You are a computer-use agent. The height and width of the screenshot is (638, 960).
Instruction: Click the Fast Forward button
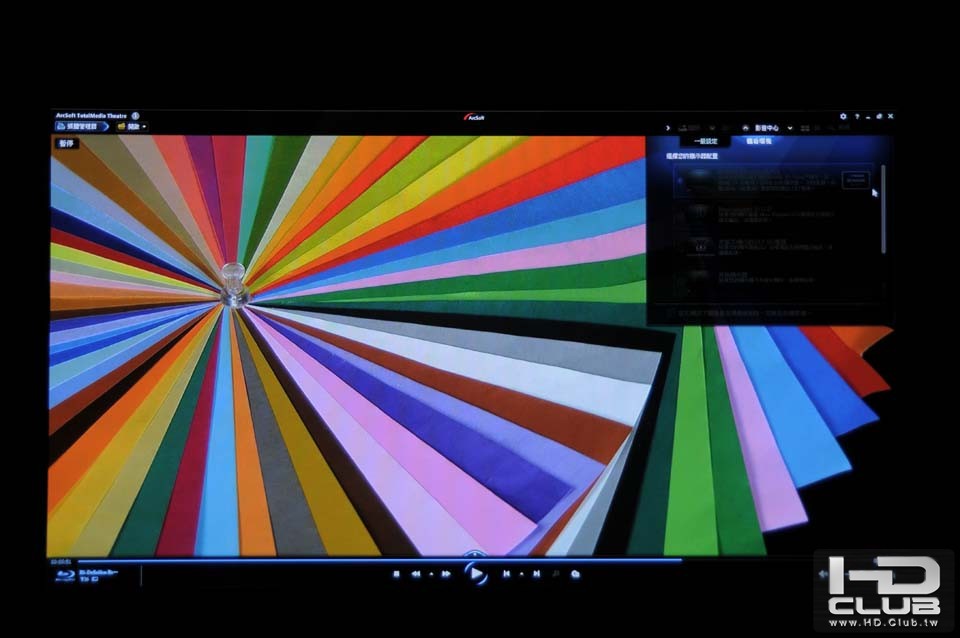pyautogui.click(x=446, y=574)
